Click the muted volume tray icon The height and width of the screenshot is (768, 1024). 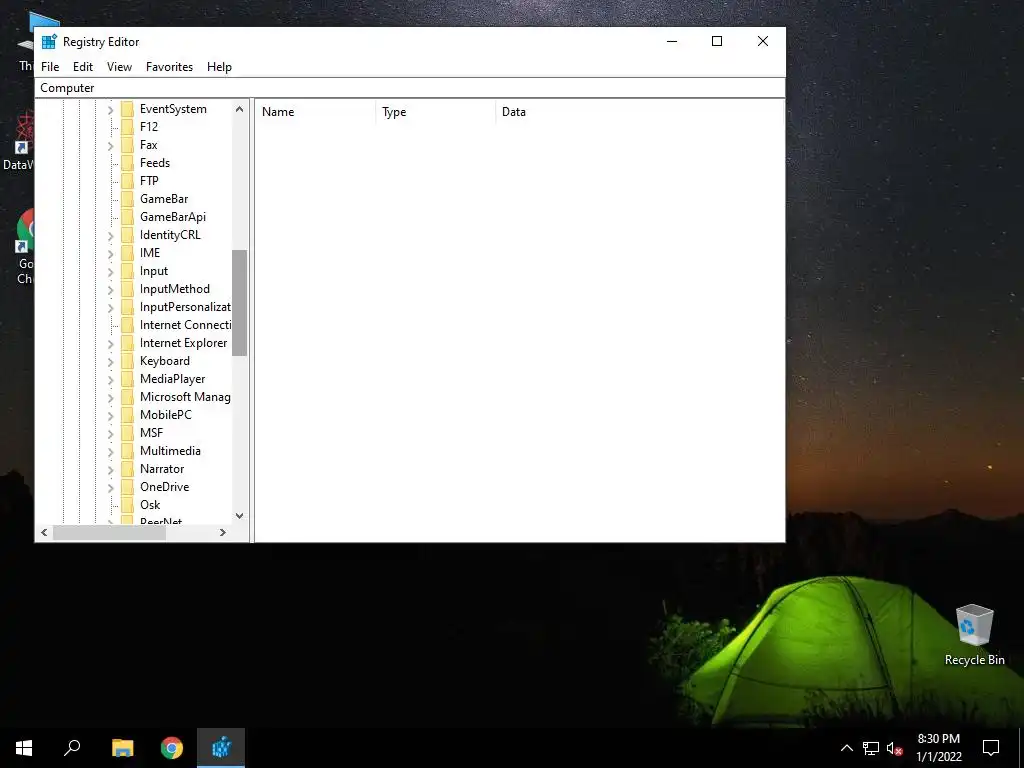click(895, 748)
